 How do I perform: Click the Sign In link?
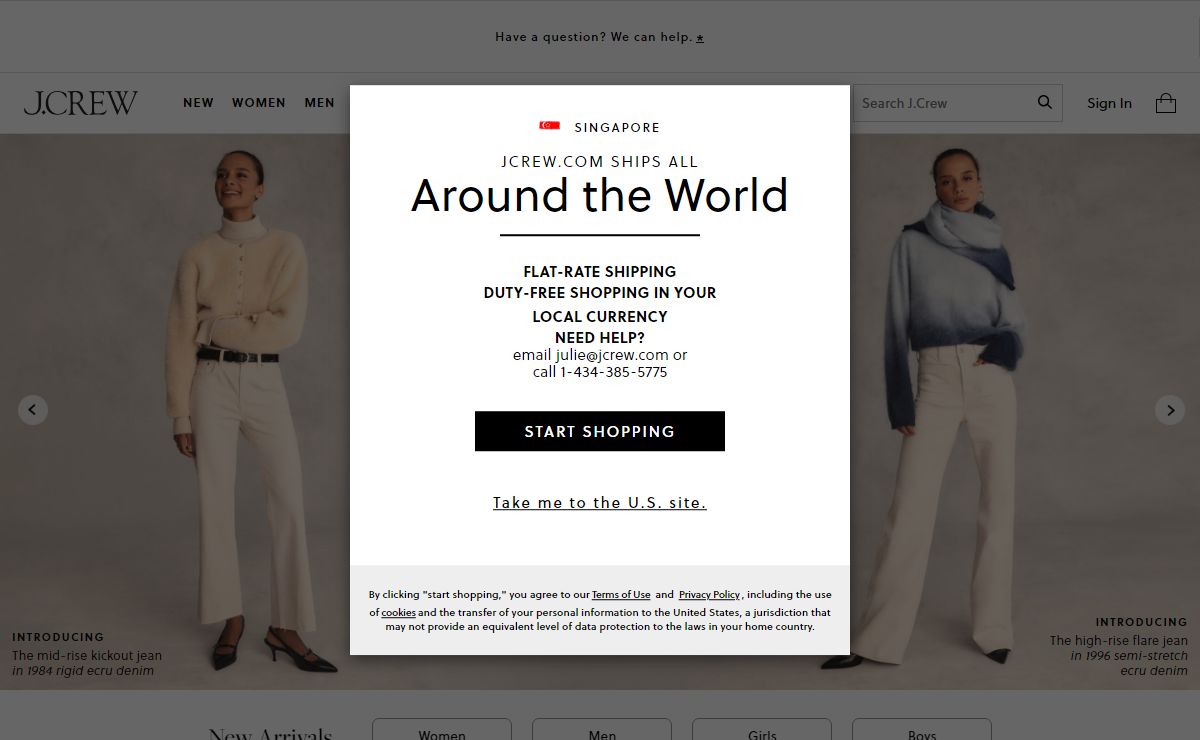(x=1109, y=103)
